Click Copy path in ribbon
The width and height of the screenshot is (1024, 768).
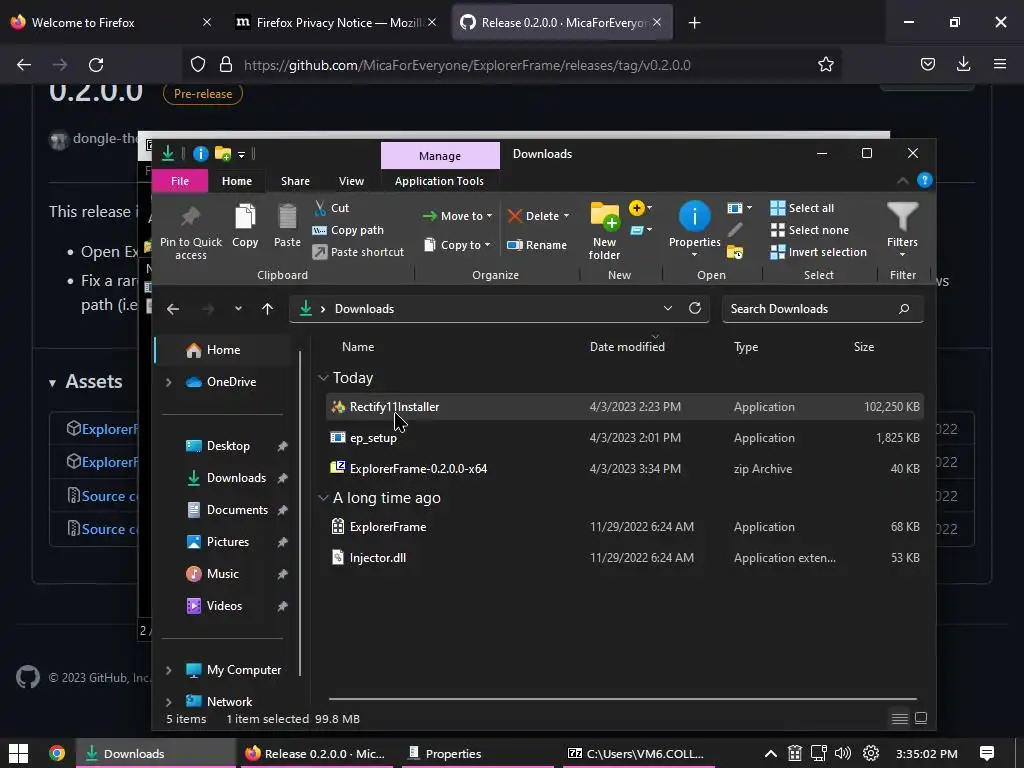pos(348,230)
